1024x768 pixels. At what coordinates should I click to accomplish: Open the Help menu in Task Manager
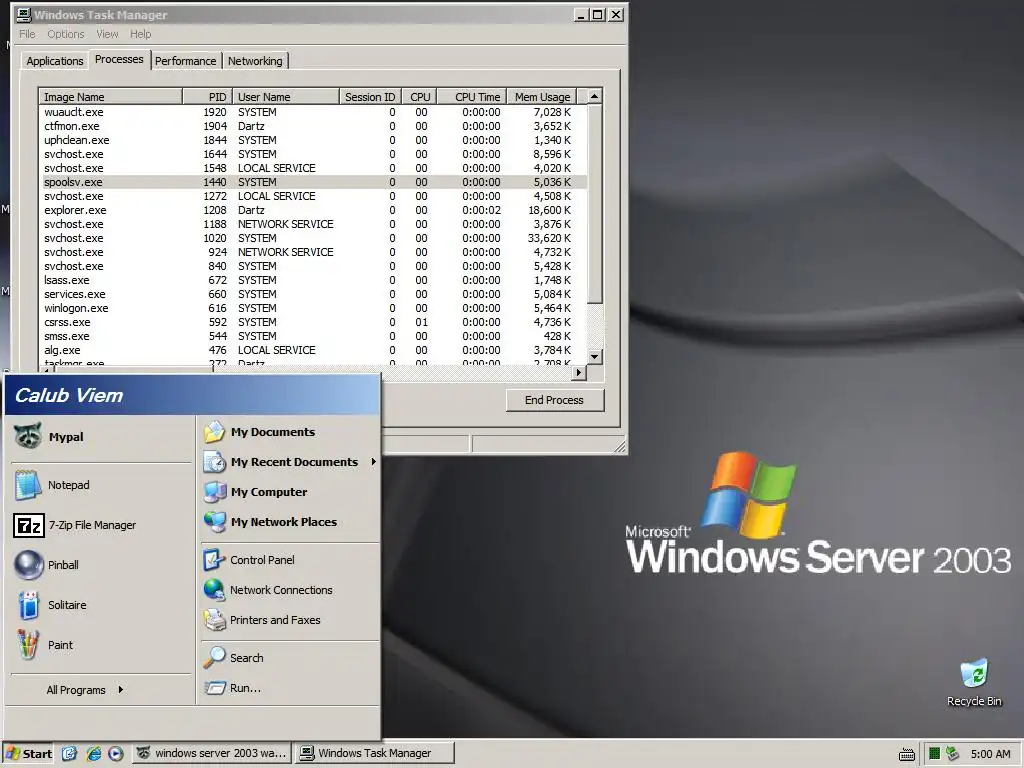tap(140, 34)
